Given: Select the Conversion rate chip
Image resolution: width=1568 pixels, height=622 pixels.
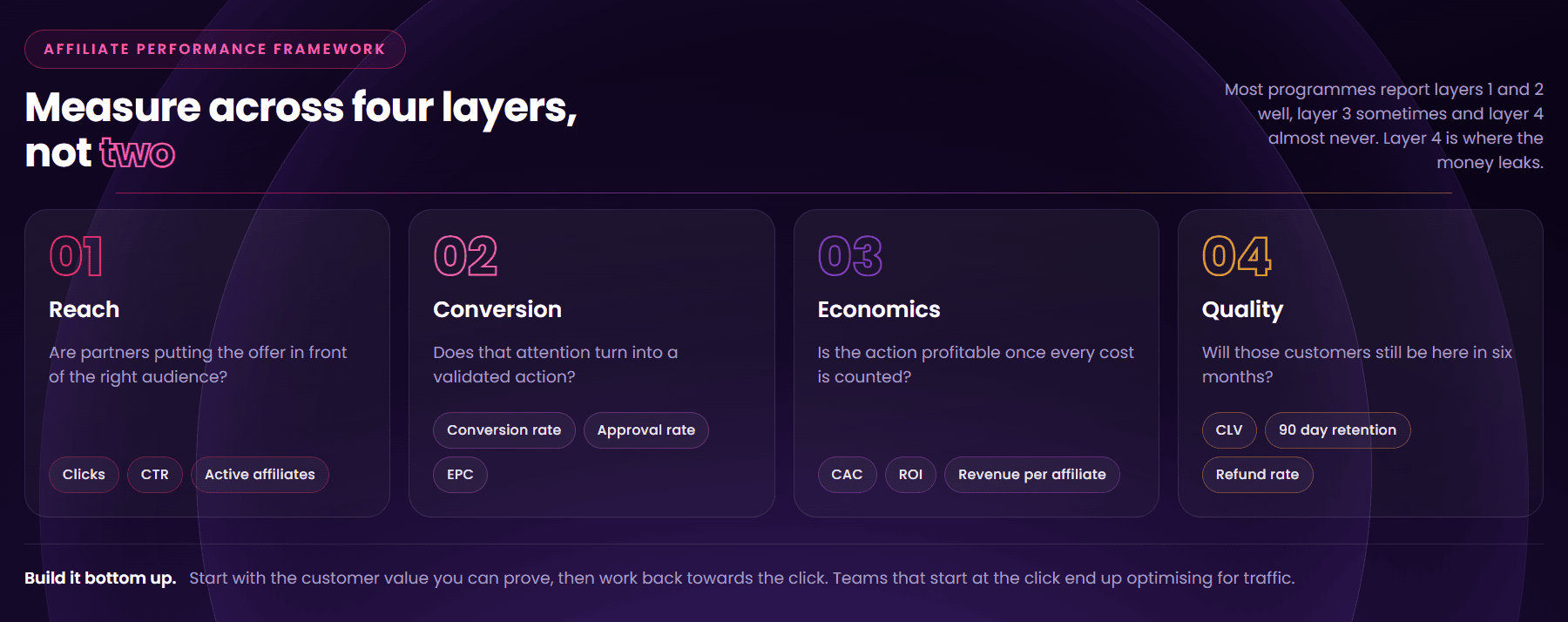Looking at the screenshot, I should click(x=504, y=430).
